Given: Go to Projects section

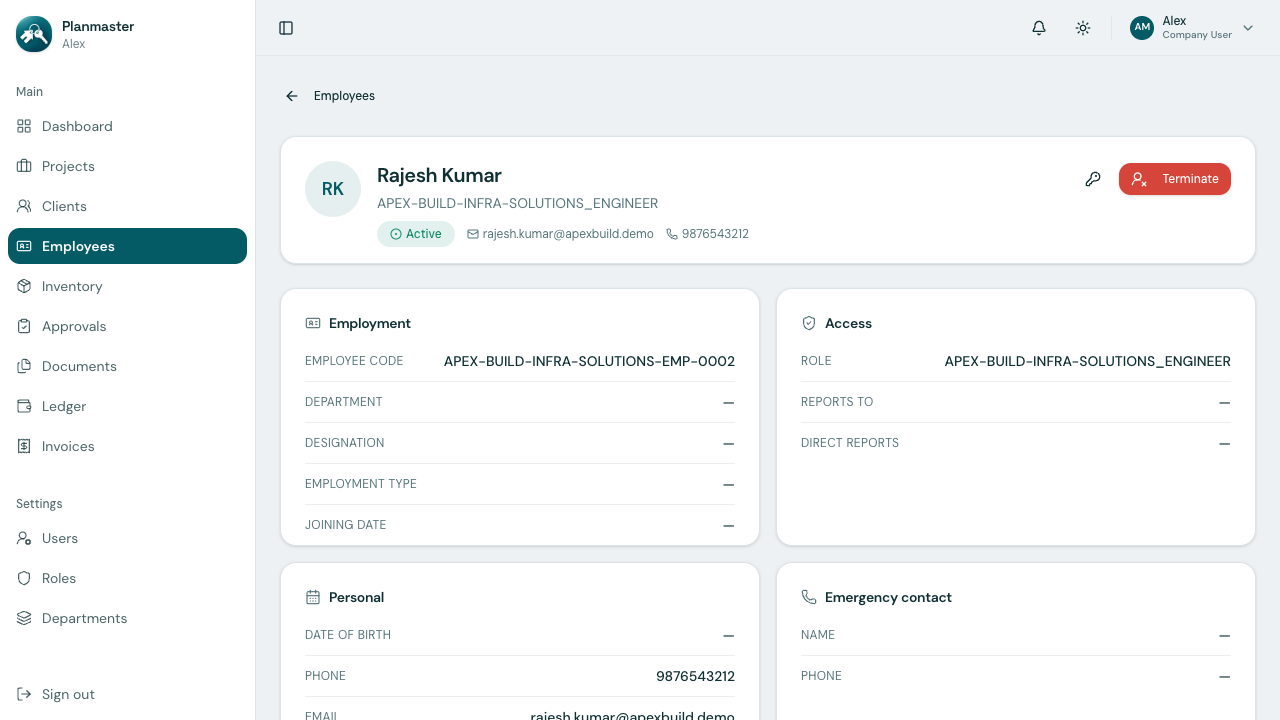Looking at the screenshot, I should (127, 166).
